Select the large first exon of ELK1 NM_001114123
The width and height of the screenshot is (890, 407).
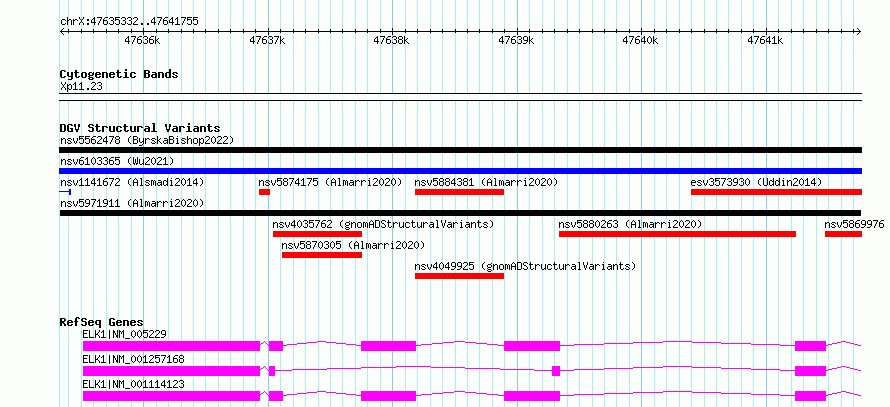pyautogui.click(x=171, y=396)
